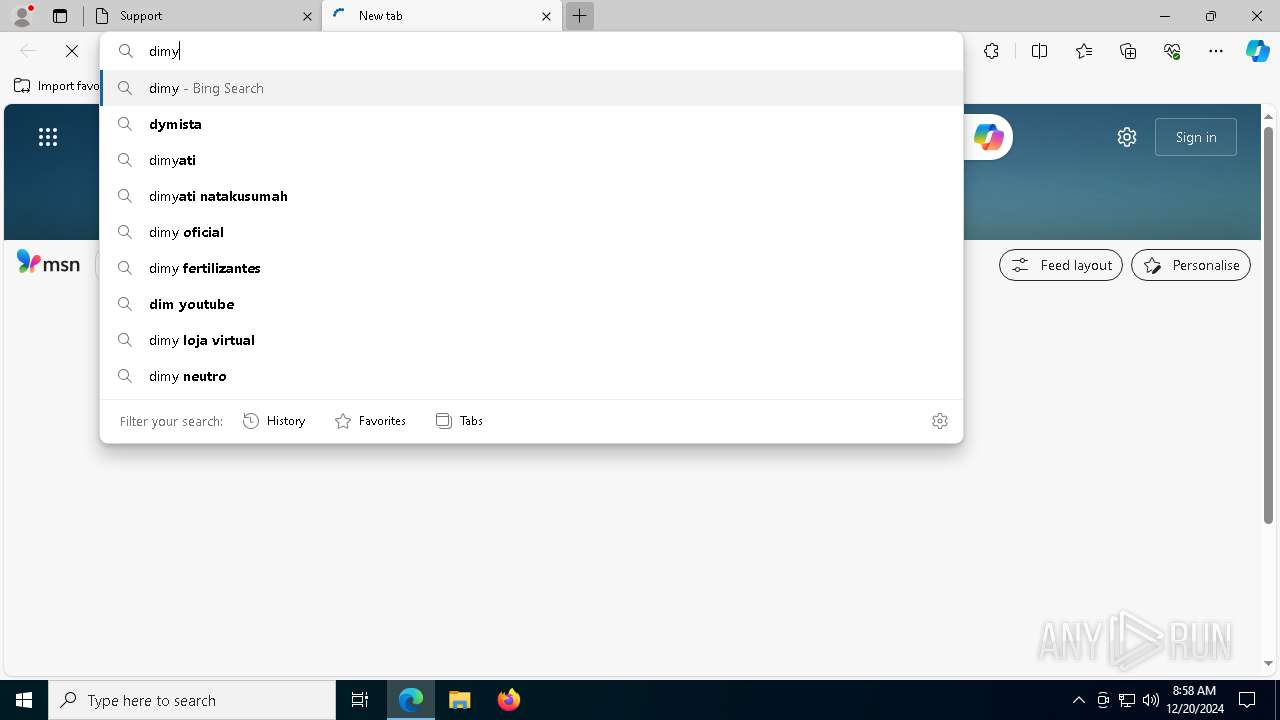Open Task View on taskbar
The width and height of the screenshot is (1280, 720).
point(360,700)
